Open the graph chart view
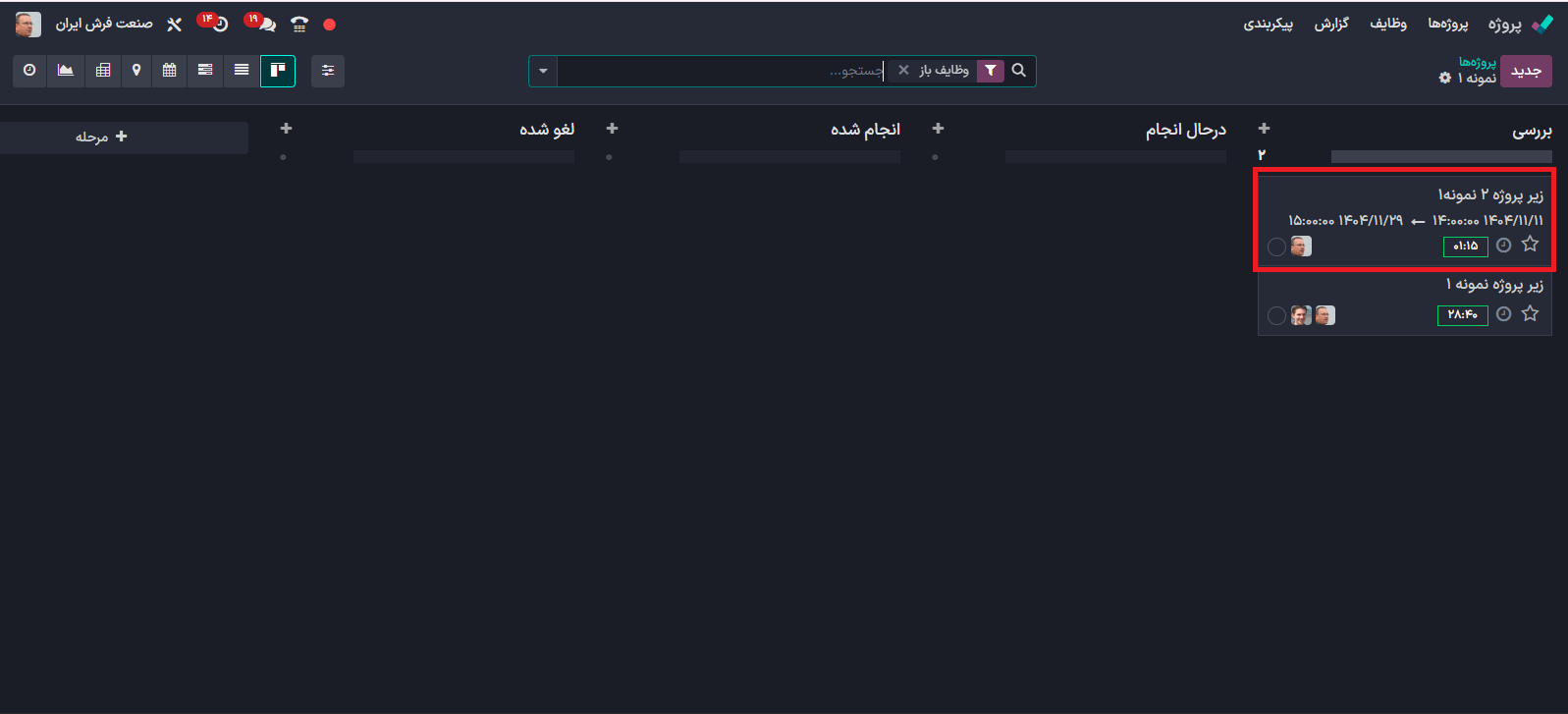The image size is (1568, 714). (x=66, y=71)
